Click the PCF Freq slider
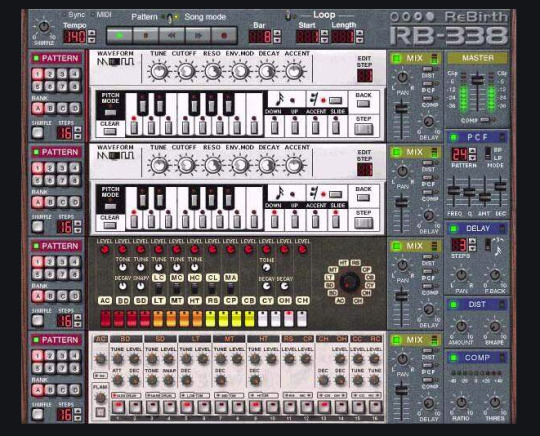540x436 pixels. point(454,190)
